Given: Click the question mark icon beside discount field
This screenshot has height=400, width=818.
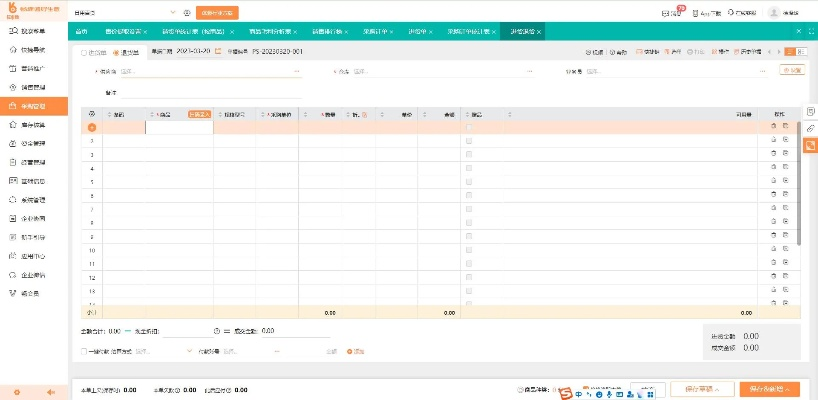Looking at the screenshot, I should point(217,331).
